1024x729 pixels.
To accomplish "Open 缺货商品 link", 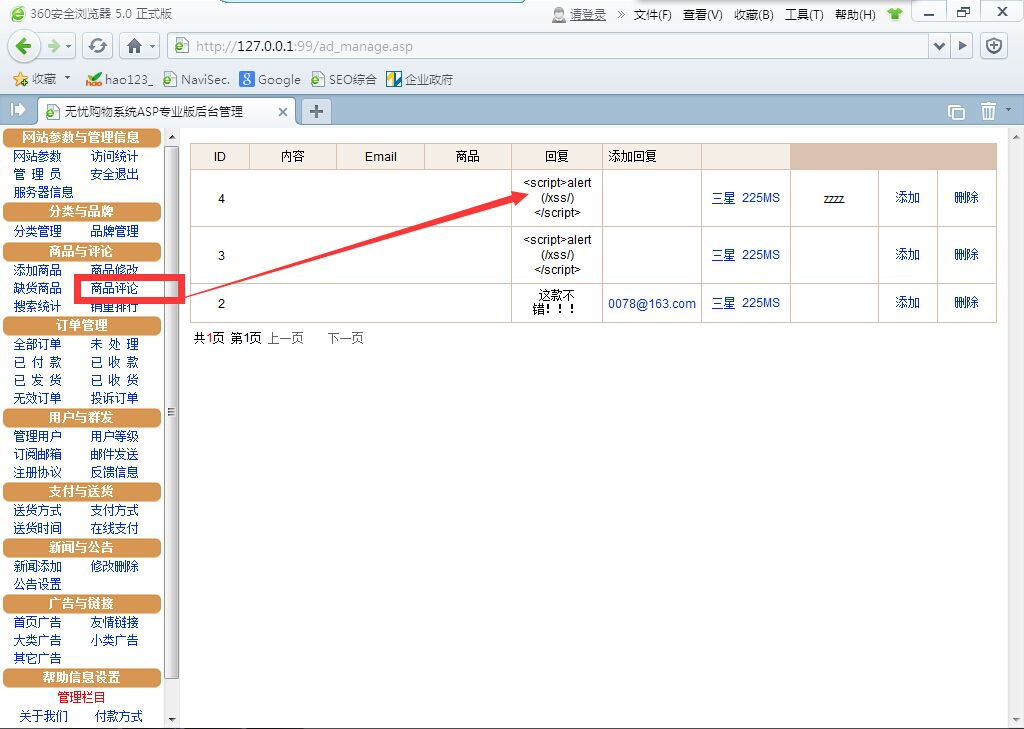I will (x=37, y=288).
